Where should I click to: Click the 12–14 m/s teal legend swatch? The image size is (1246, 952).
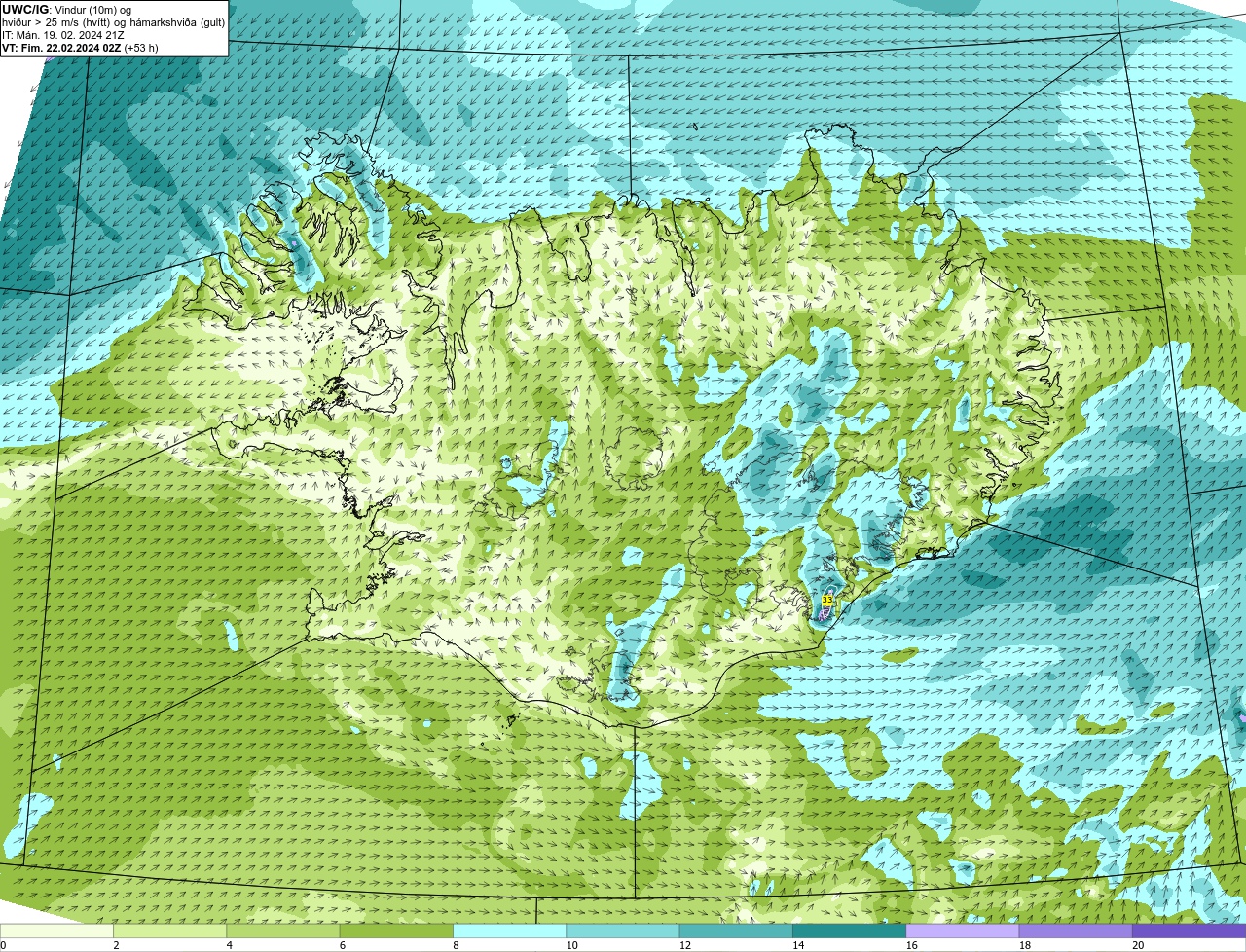click(x=736, y=931)
